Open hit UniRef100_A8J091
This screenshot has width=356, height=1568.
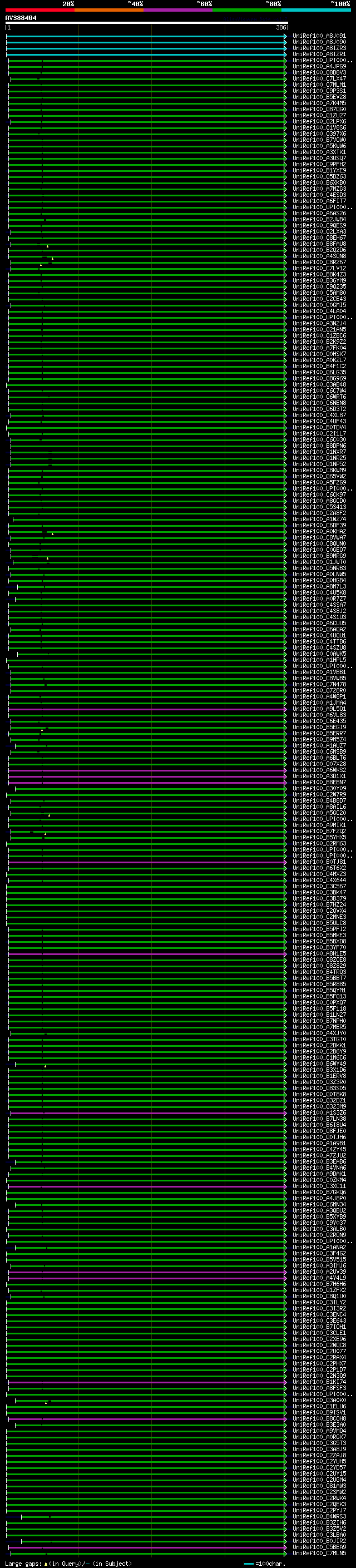pyautogui.click(x=319, y=37)
